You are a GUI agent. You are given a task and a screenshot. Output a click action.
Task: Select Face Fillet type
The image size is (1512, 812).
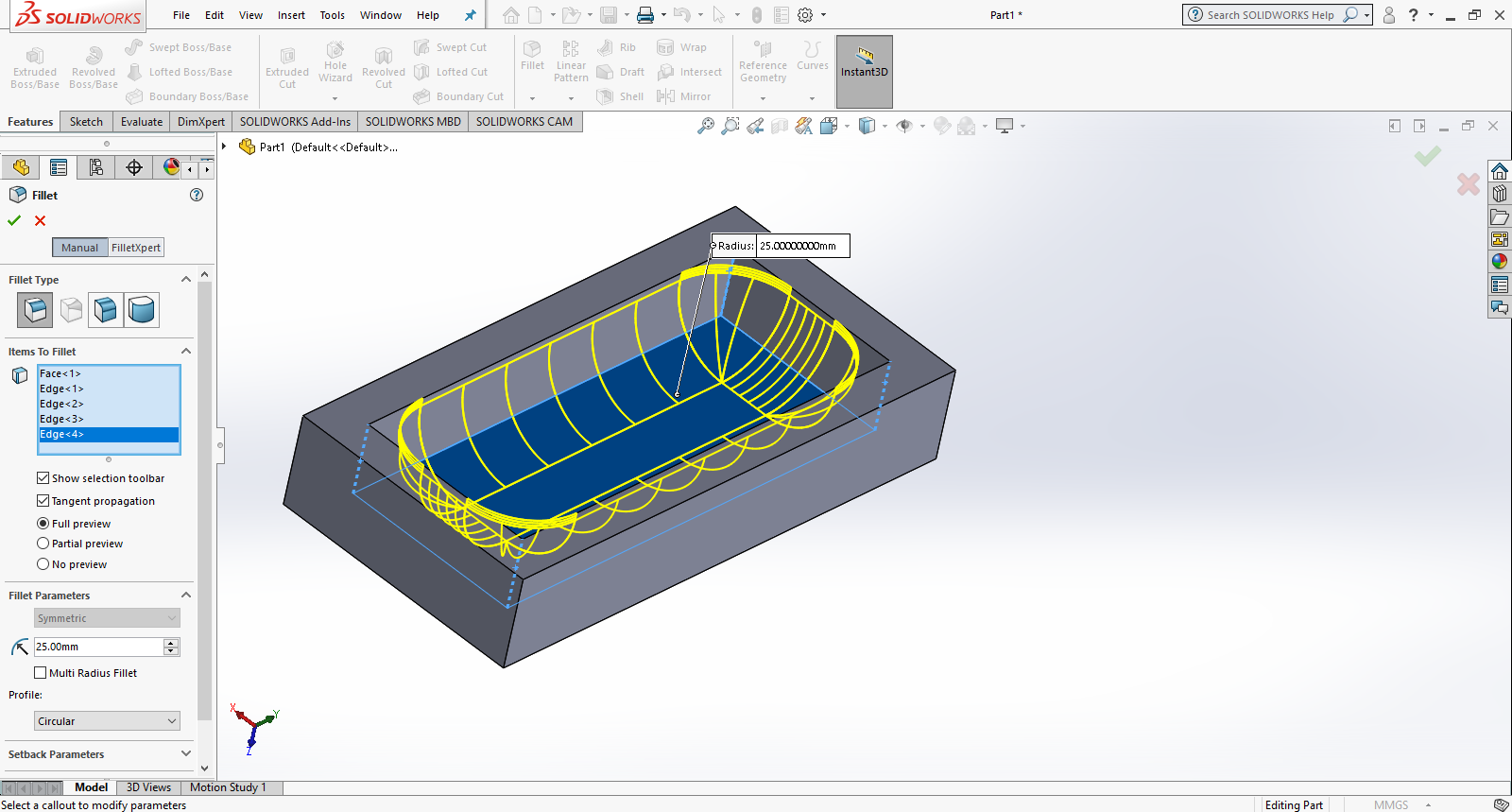coord(106,309)
